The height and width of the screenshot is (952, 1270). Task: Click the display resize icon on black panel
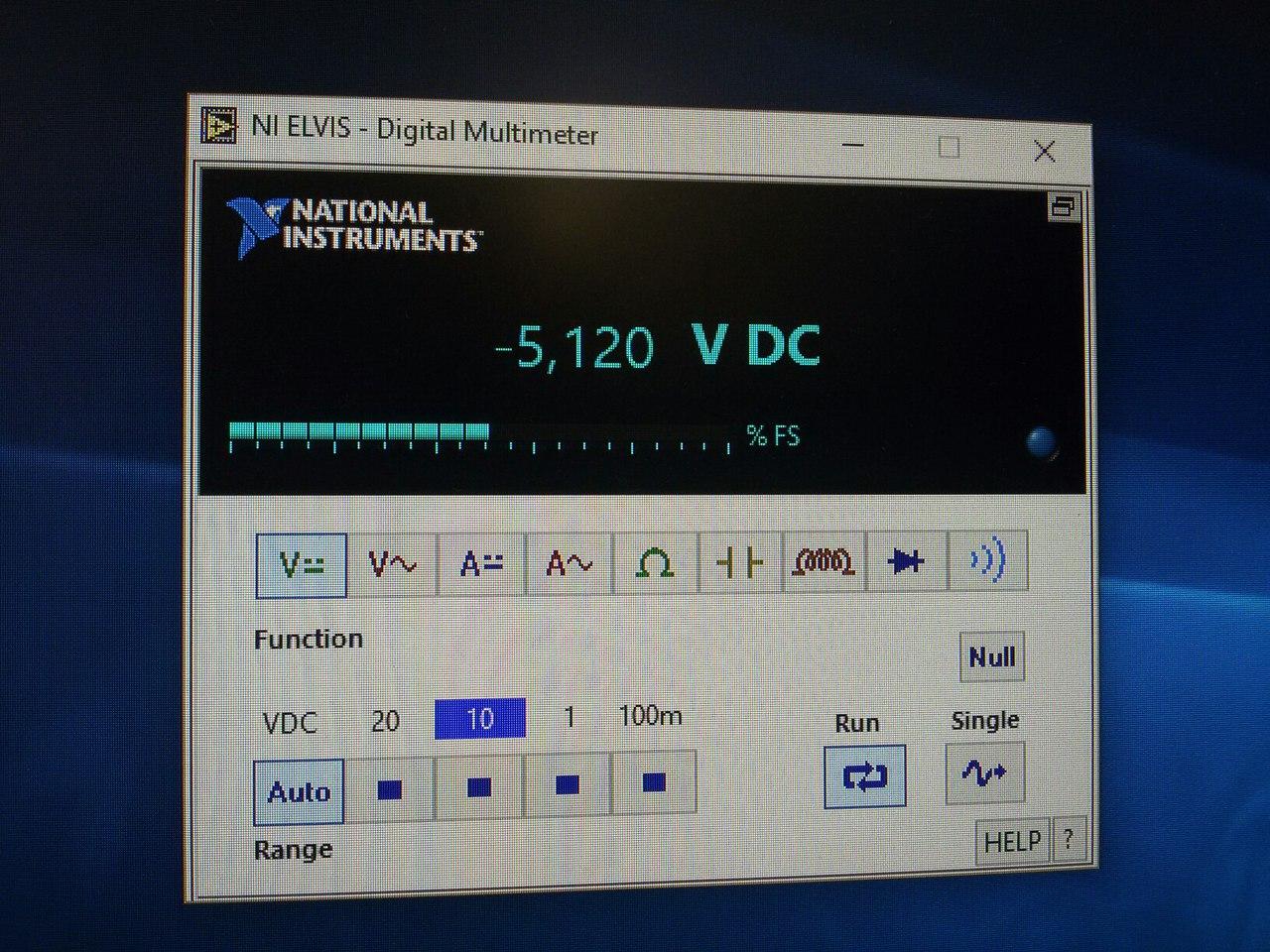click(1063, 207)
